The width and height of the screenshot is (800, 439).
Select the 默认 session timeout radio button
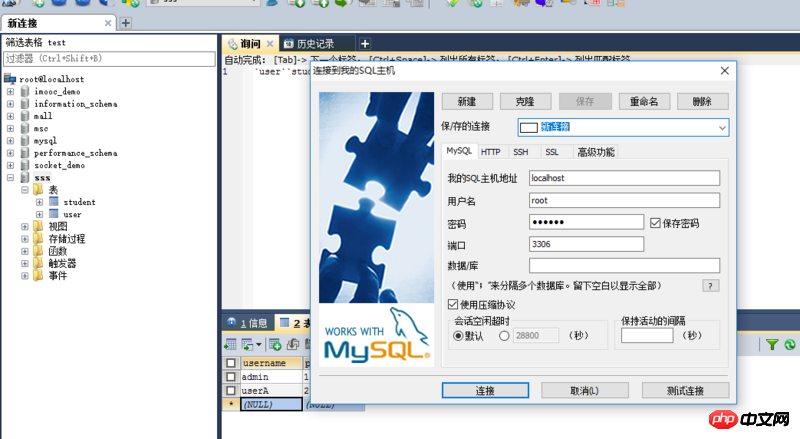click(x=458, y=336)
